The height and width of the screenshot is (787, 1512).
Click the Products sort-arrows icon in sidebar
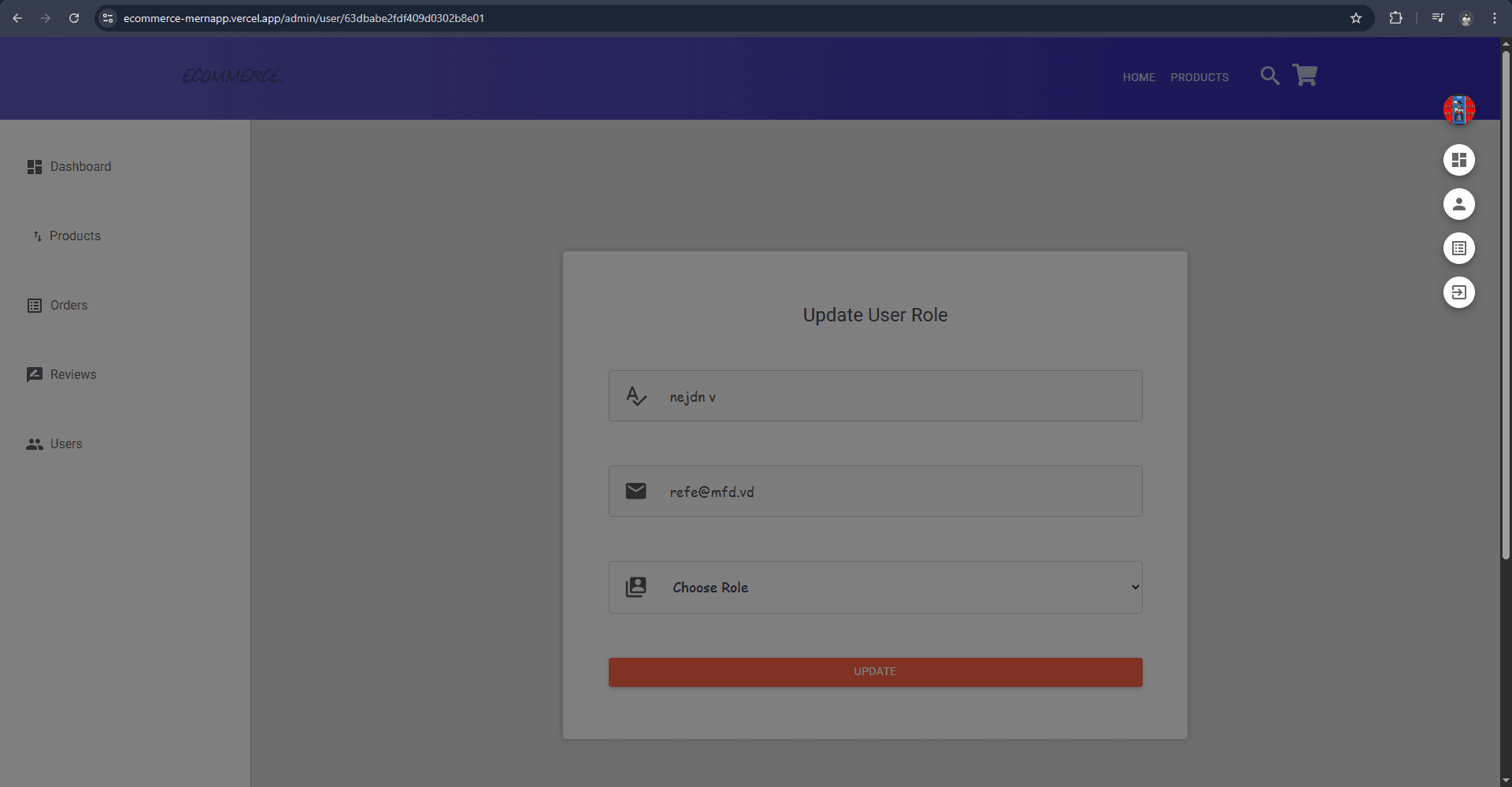(36, 236)
